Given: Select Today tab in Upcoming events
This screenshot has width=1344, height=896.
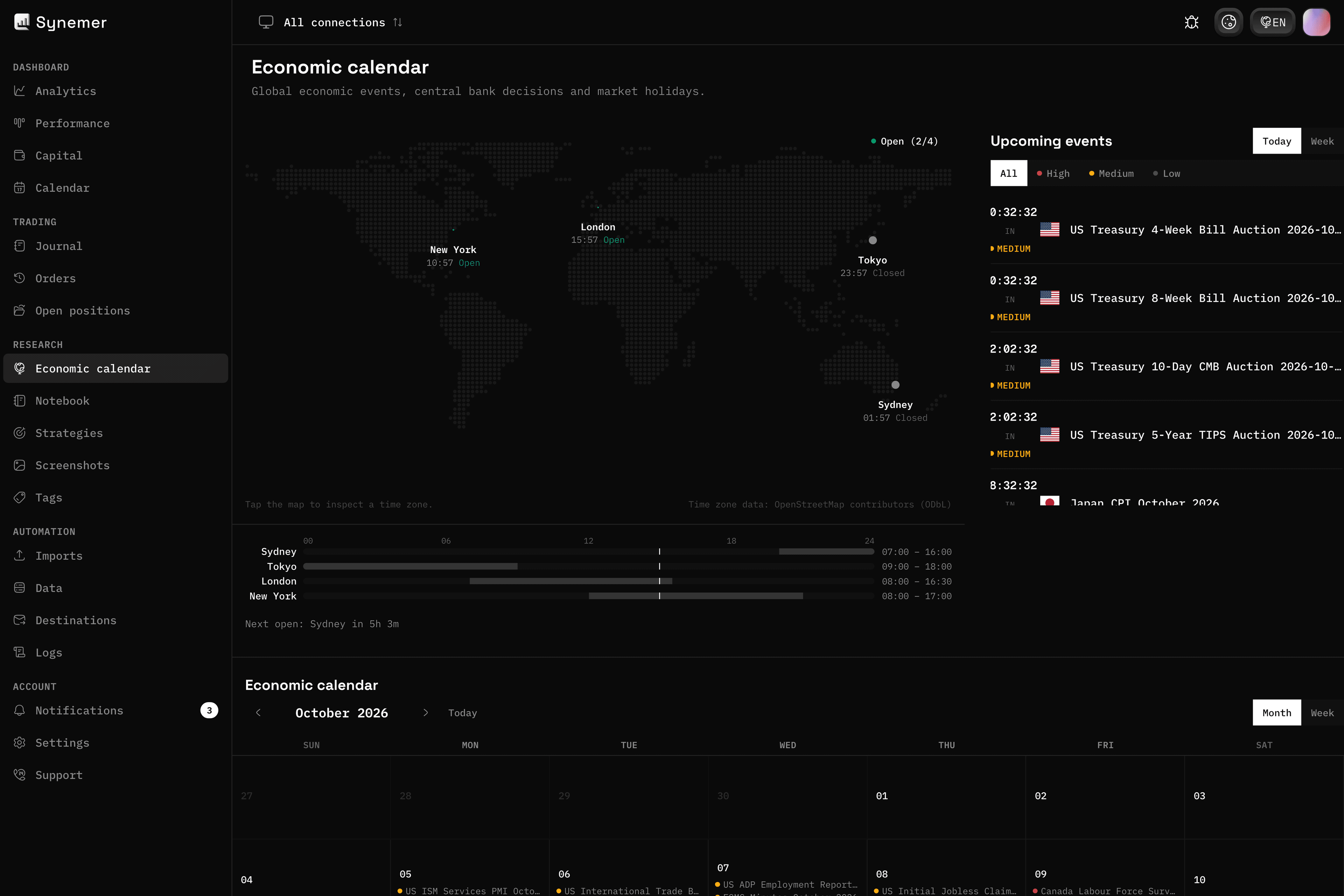Looking at the screenshot, I should 1276,141.
